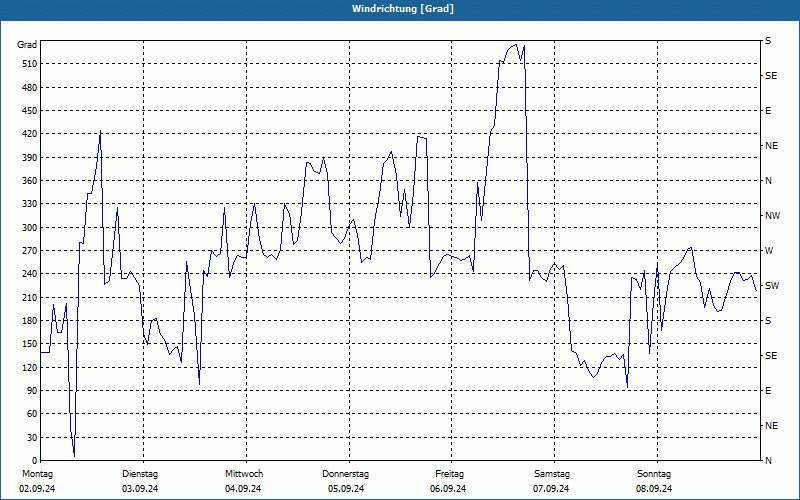
Task: Click the 150 y-axis value
Action: coord(30,344)
